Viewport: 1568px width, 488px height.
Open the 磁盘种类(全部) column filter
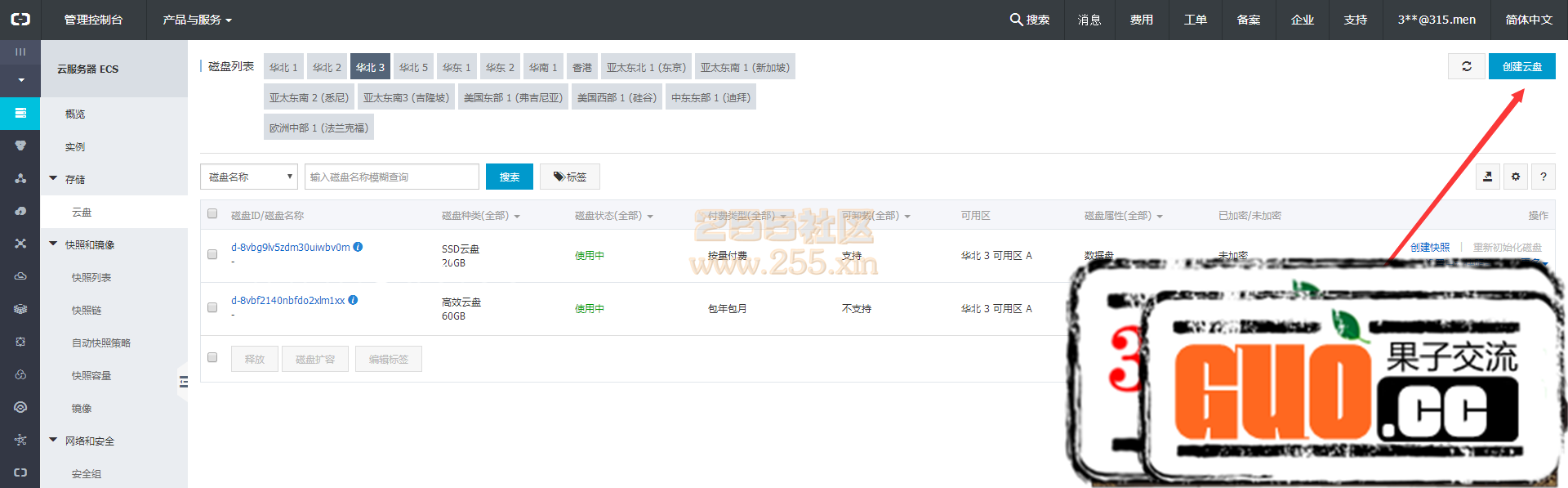click(480, 216)
